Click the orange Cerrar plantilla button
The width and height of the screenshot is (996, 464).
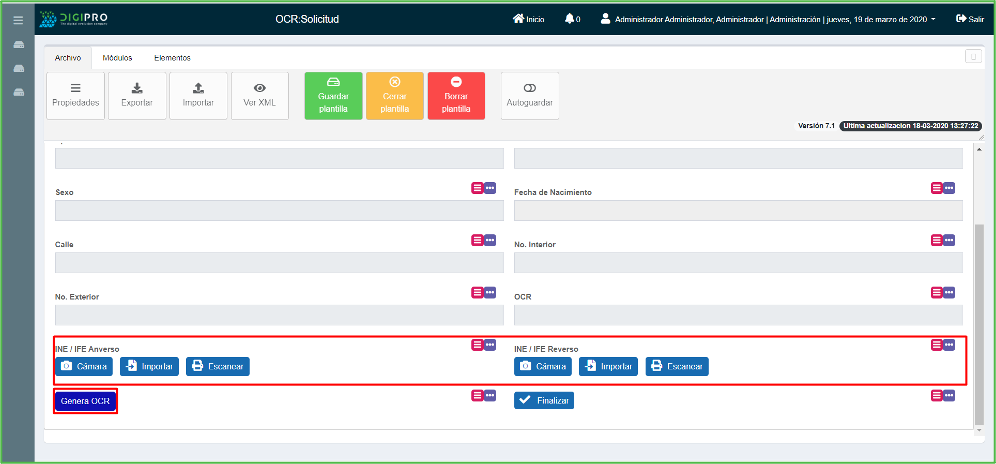(x=394, y=96)
